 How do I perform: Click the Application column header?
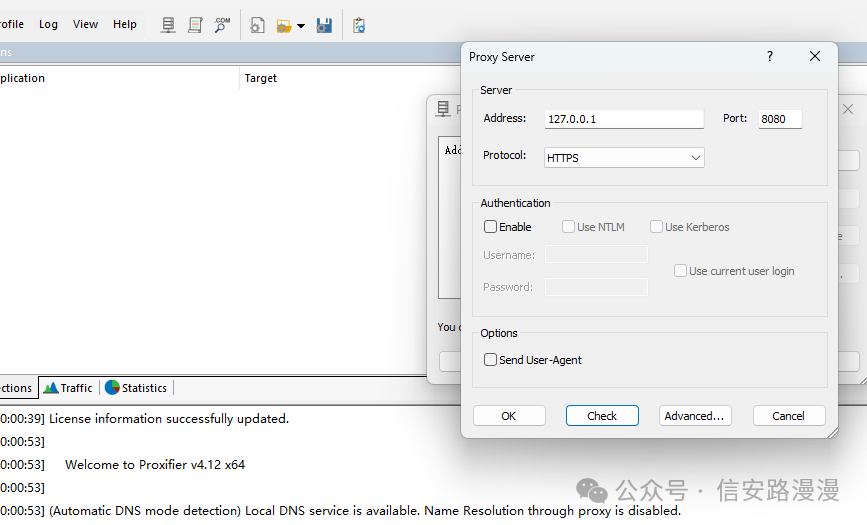click(22, 78)
